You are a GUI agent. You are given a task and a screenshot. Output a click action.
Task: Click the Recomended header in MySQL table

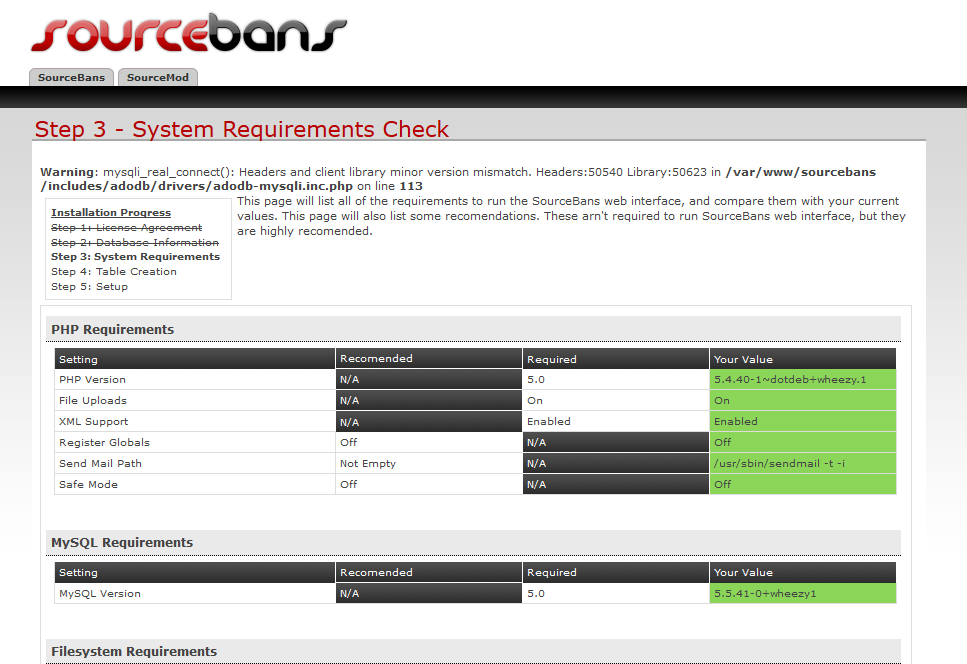(376, 573)
